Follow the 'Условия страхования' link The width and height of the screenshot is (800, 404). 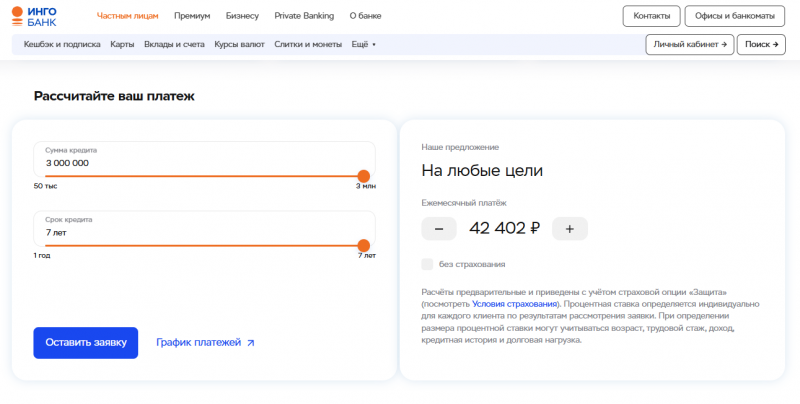(x=515, y=303)
